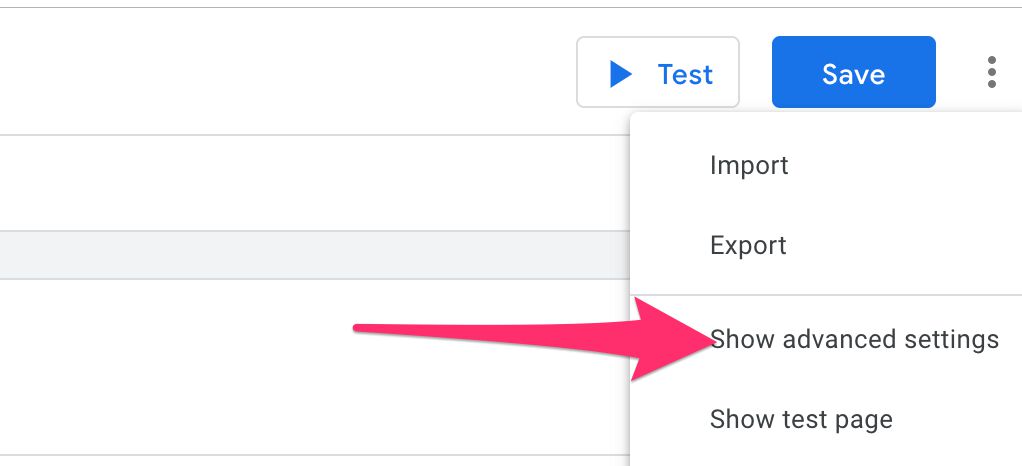Image resolution: width=1022 pixels, height=466 pixels.
Task: Click the blue Save button
Action: [854, 72]
